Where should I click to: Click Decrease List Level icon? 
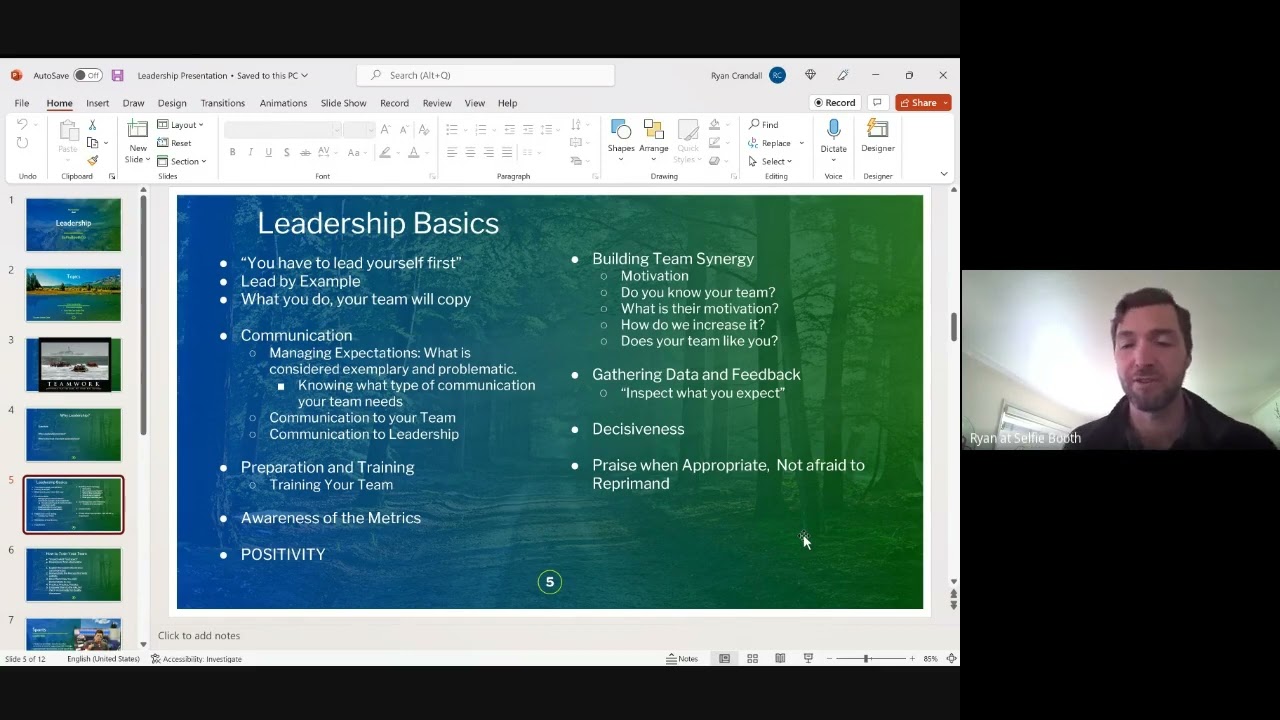(509, 129)
